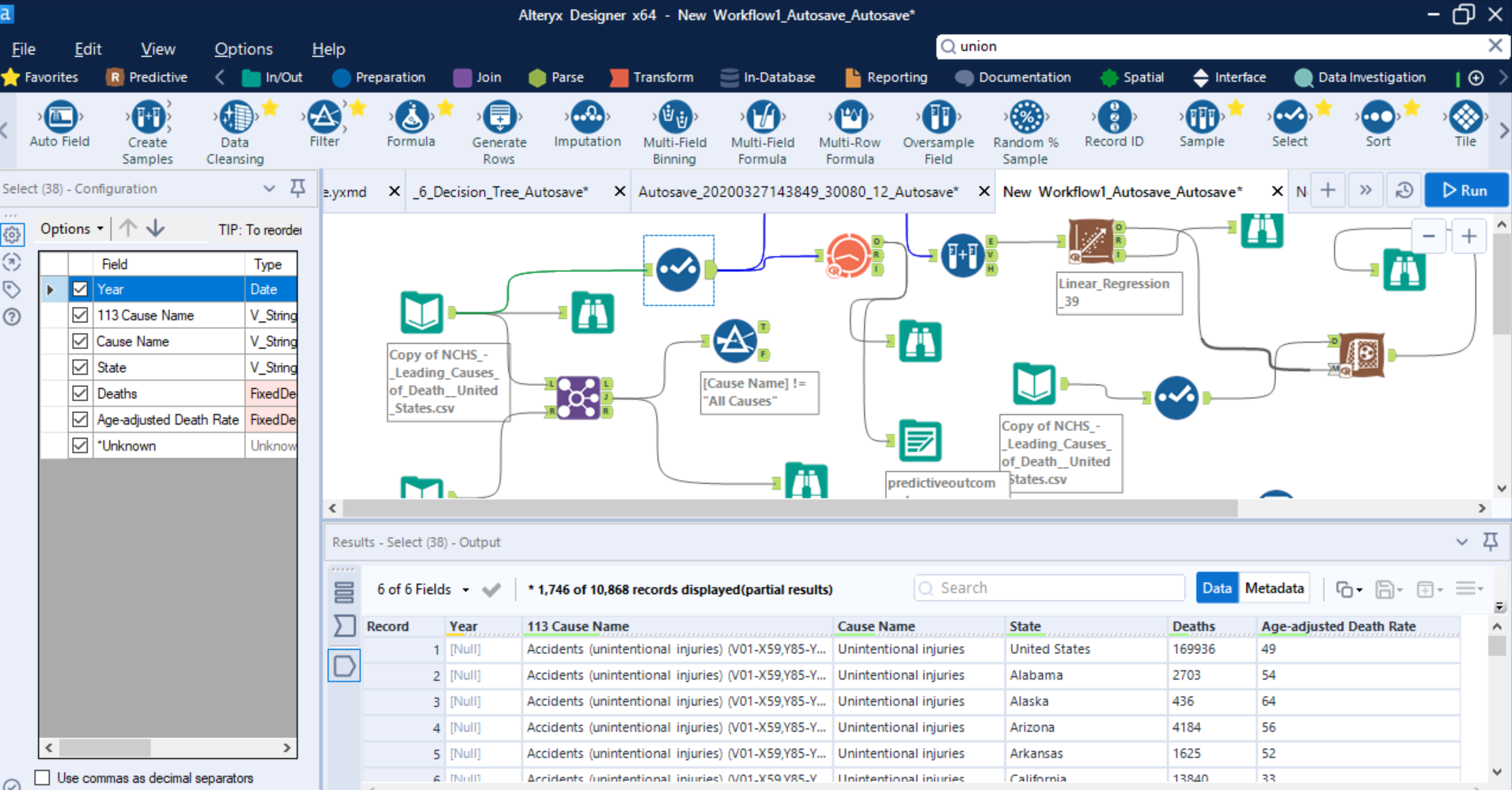The height and width of the screenshot is (790, 1512).
Task: Toggle Age-adjusted Death Rate checkbox
Action: point(80,420)
